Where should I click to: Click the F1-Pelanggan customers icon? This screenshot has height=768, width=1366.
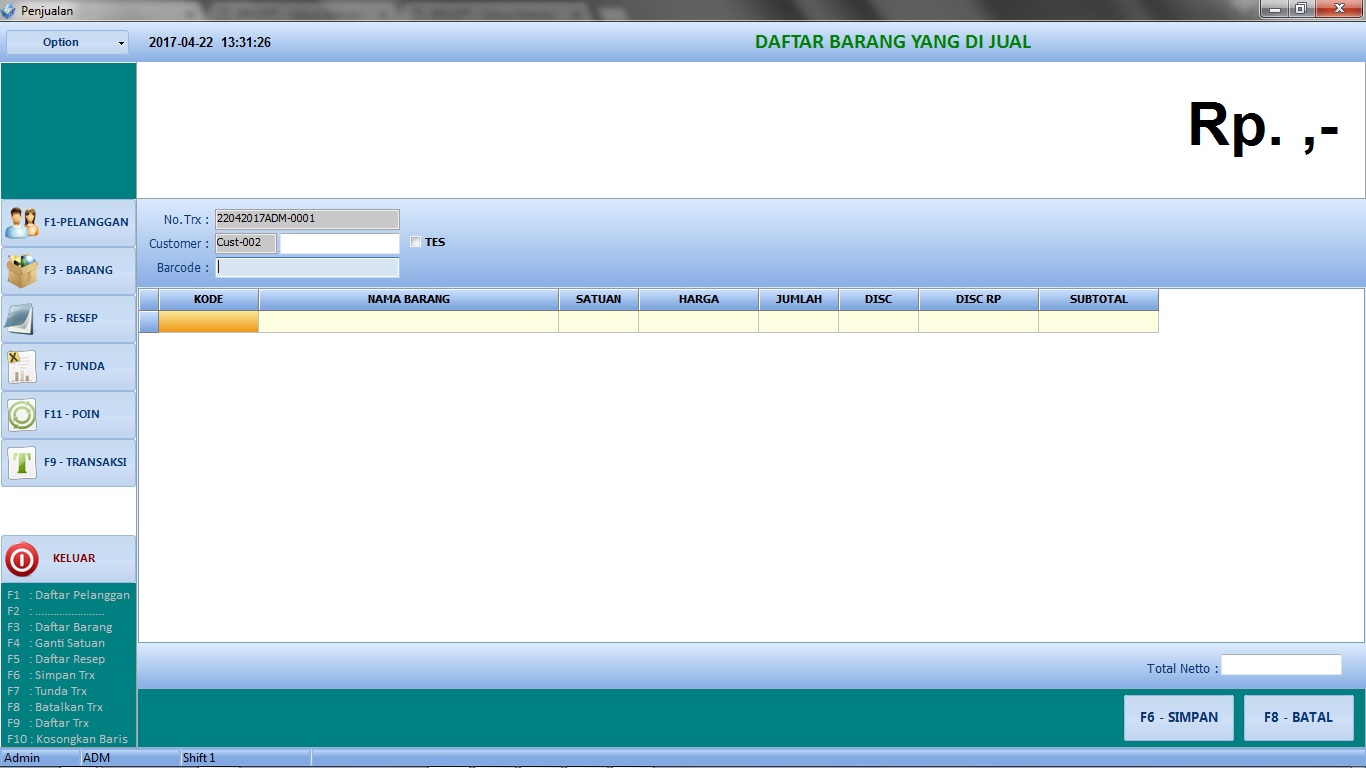(22, 222)
